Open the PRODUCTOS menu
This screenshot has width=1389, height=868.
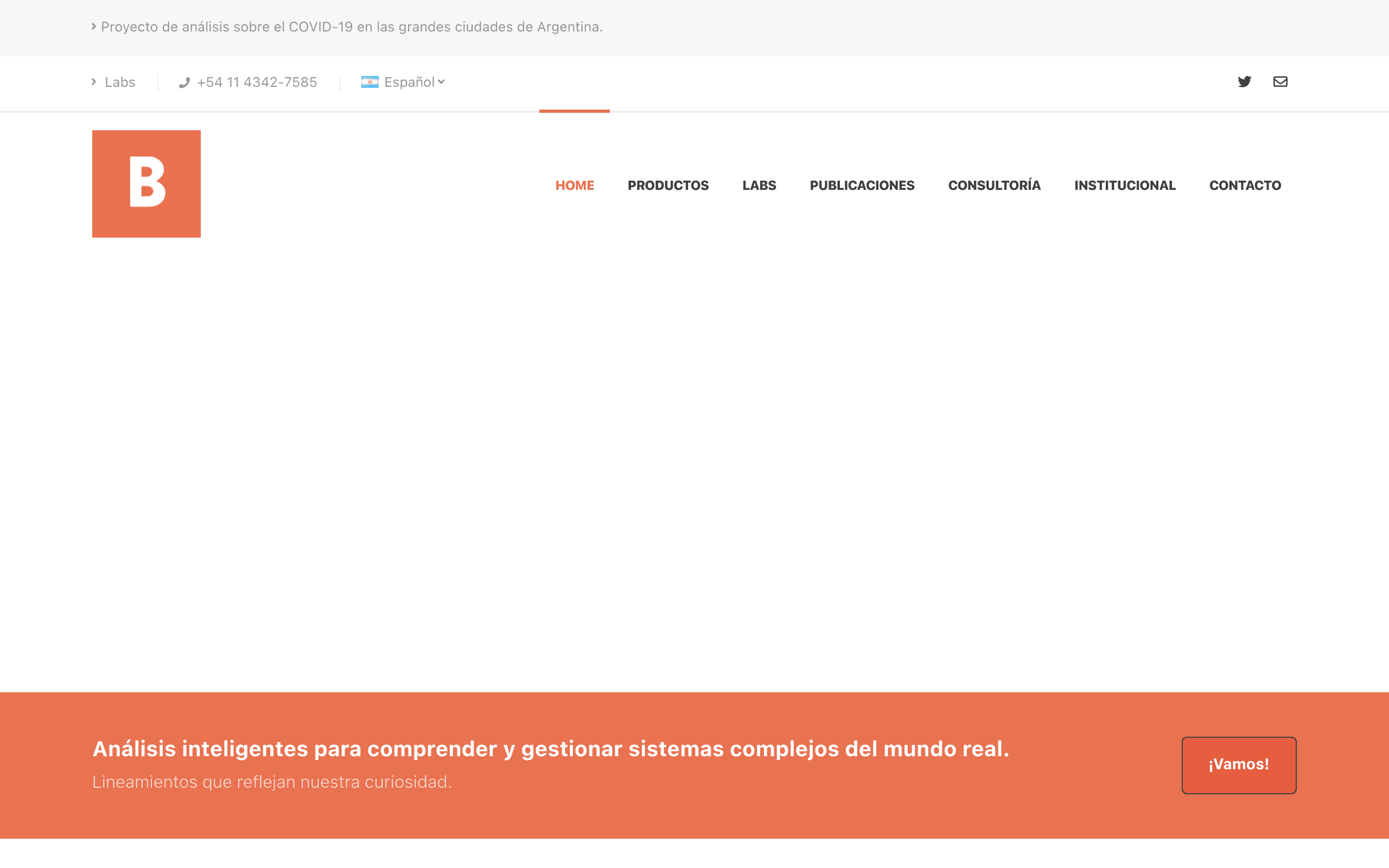tap(668, 186)
